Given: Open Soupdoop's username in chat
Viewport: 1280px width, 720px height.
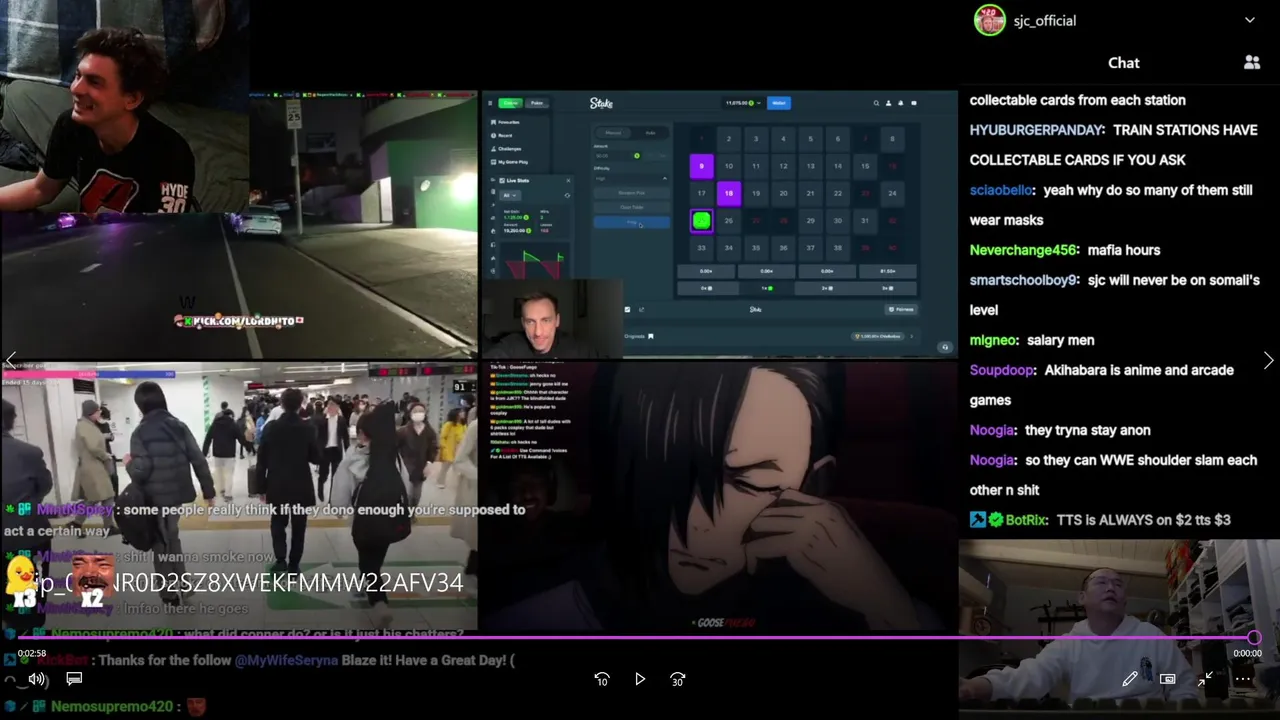Looking at the screenshot, I should click(1002, 370).
